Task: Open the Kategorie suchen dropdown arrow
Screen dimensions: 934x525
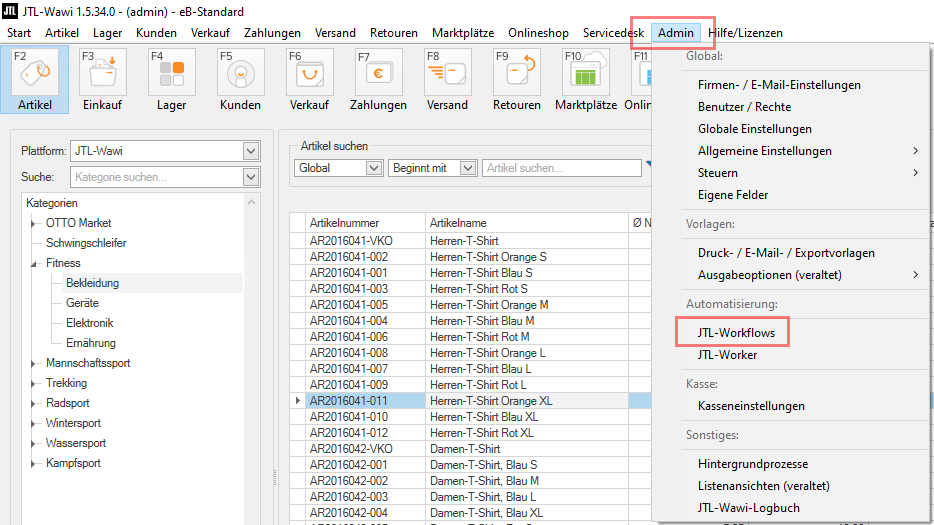Action: [251, 177]
